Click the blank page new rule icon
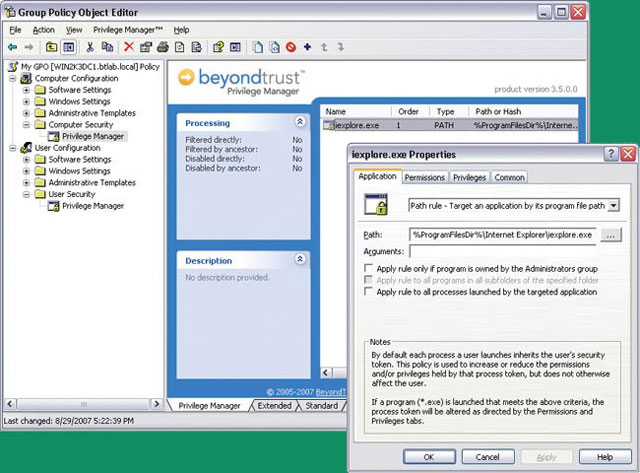Image resolution: width=640 pixels, height=473 pixels. (258, 47)
